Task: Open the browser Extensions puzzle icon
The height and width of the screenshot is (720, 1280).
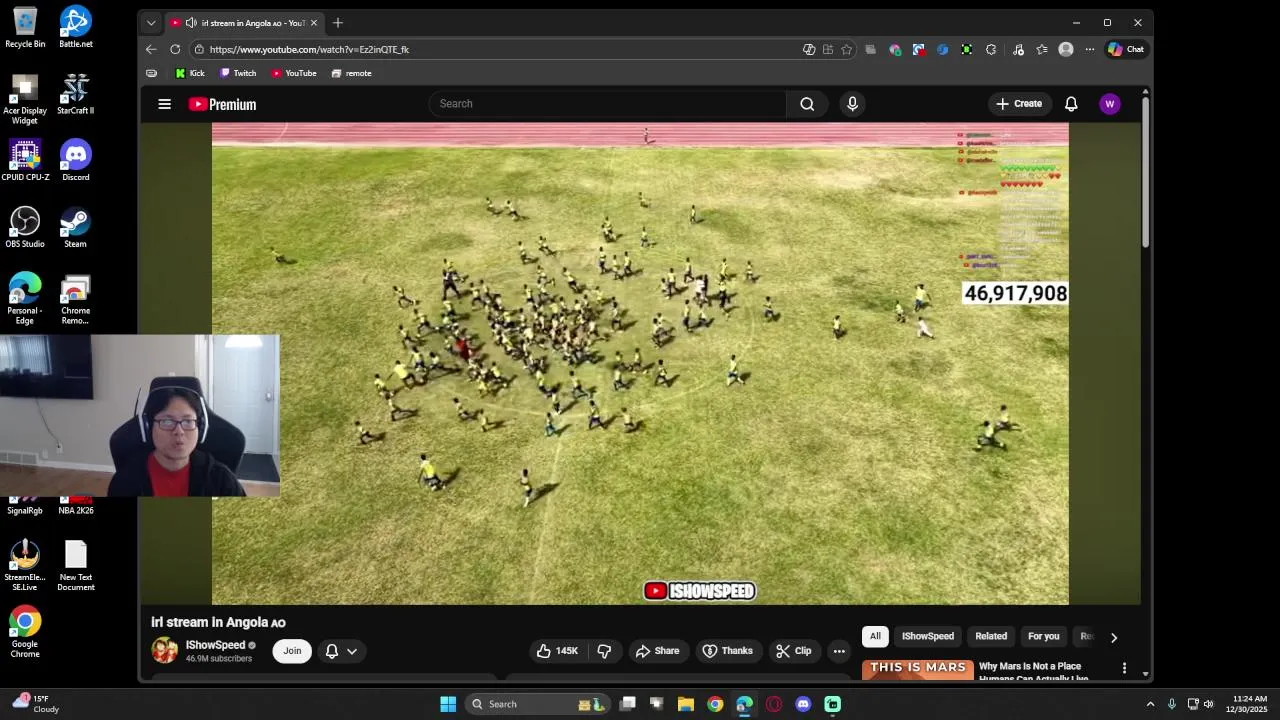Action: point(991,49)
